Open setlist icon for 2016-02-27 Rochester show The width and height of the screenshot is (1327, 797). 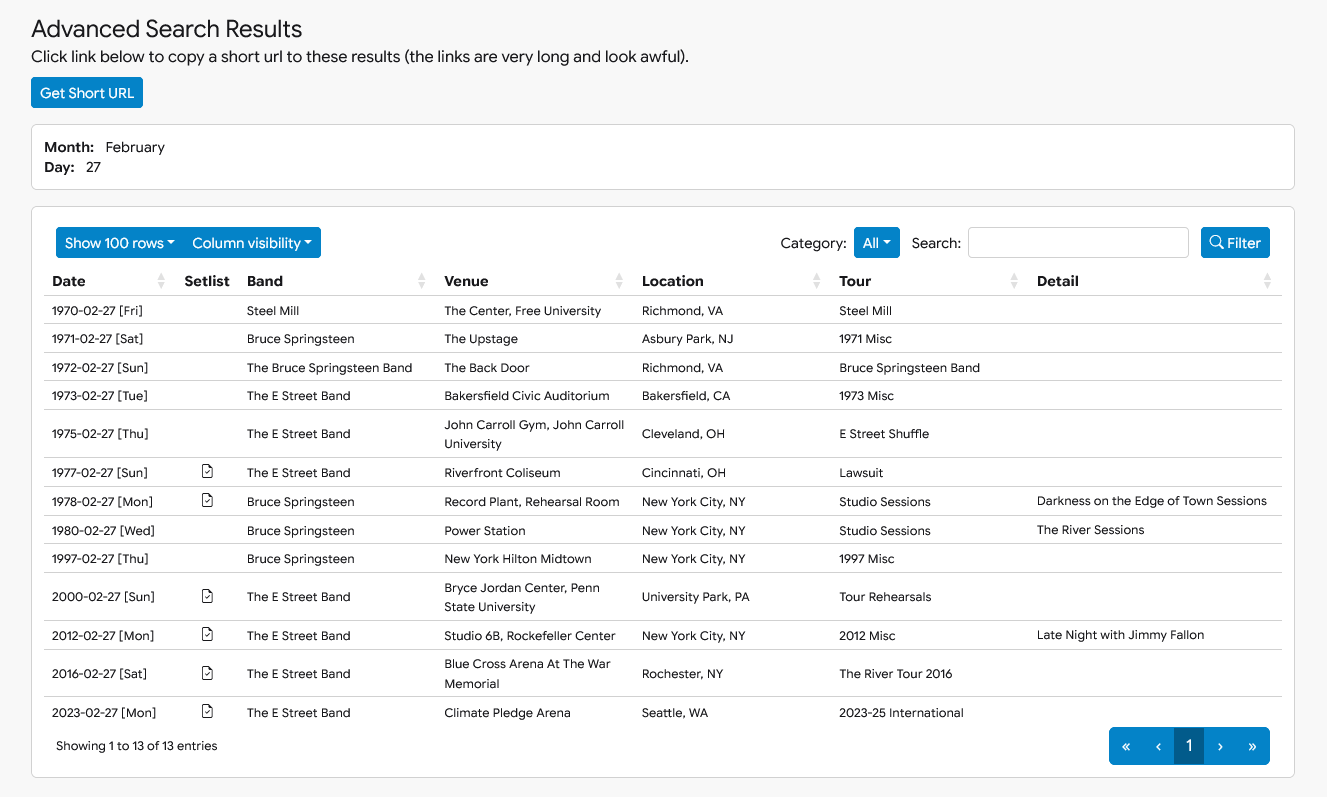207,673
